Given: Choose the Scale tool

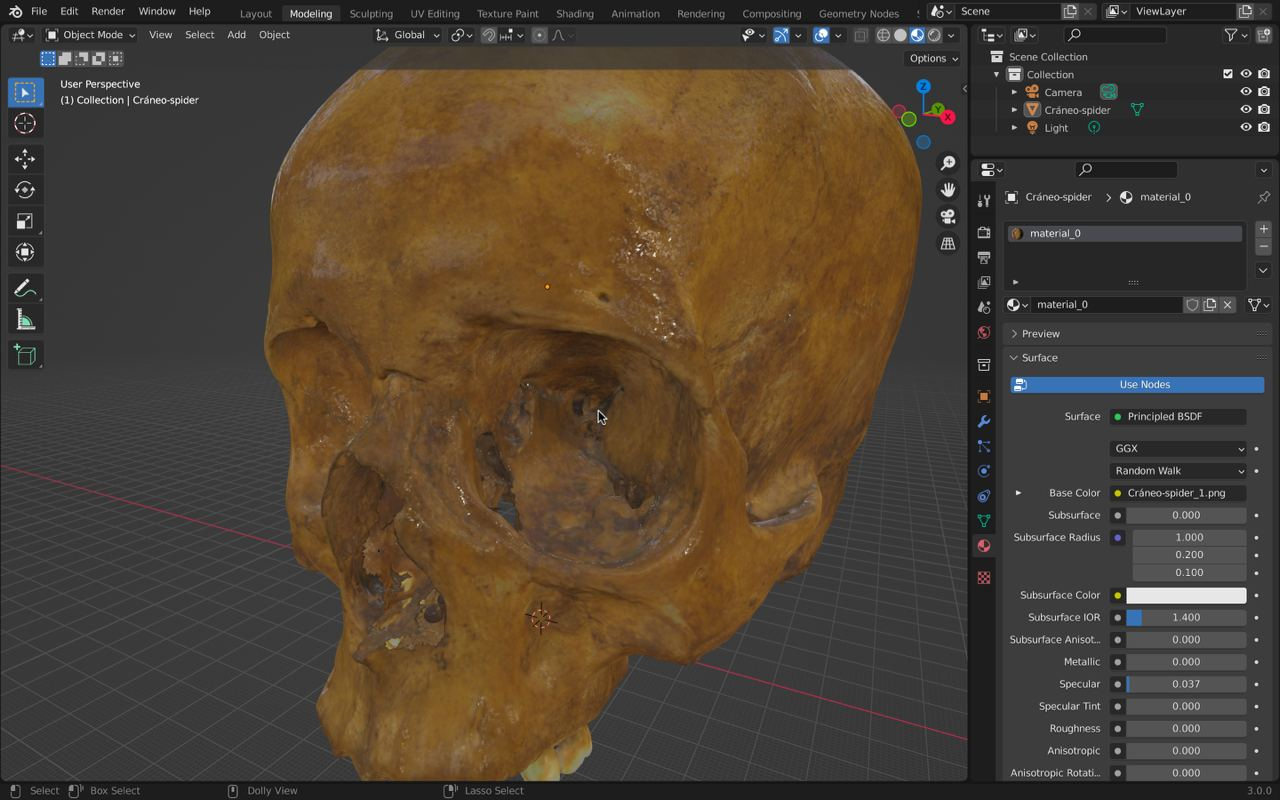Looking at the screenshot, I should (x=25, y=221).
